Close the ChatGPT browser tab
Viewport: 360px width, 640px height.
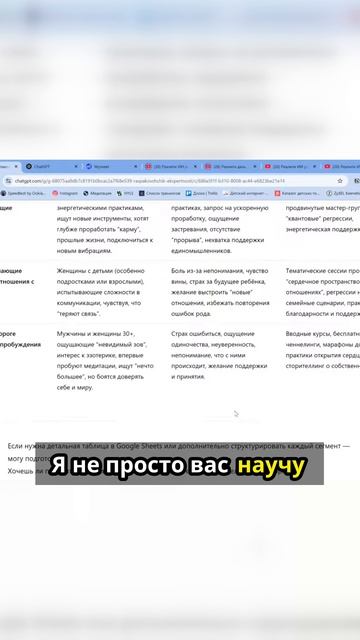[76, 167]
